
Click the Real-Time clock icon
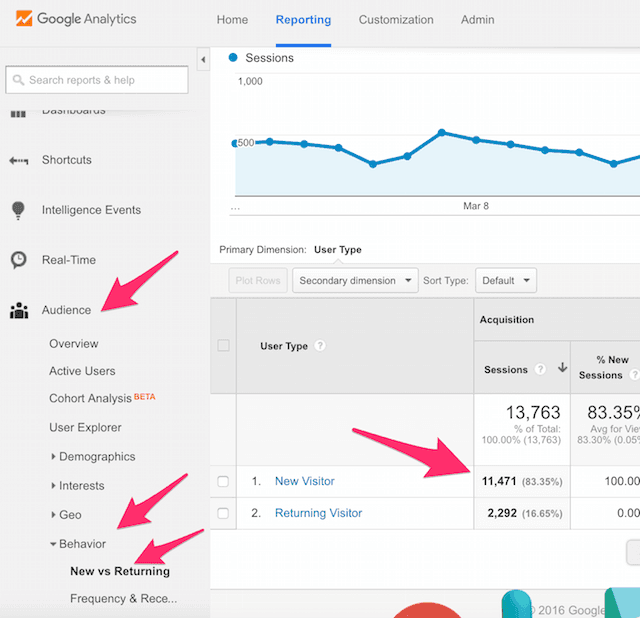coord(18,260)
